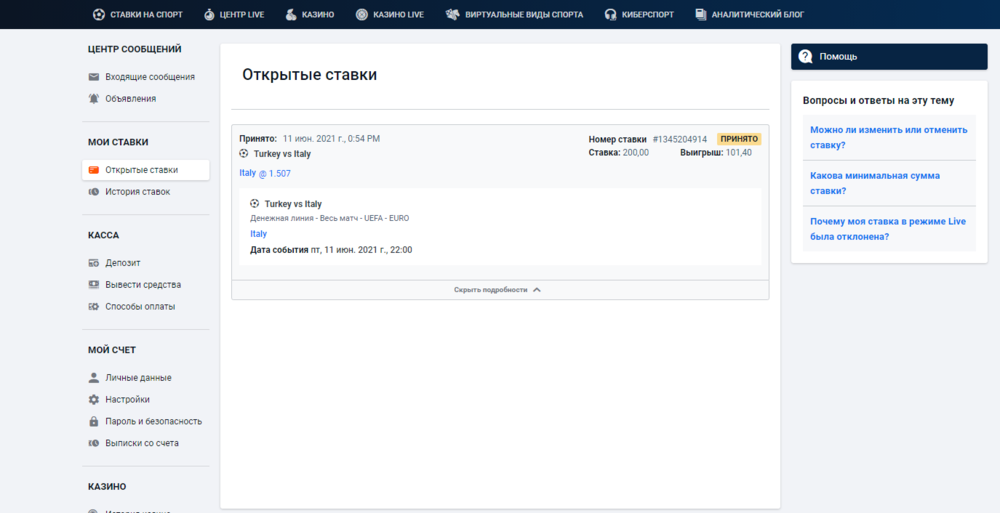The image size is (1000, 513).
Task: Click the envelope icon for Входящие сообщения
Action: click(94, 77)
